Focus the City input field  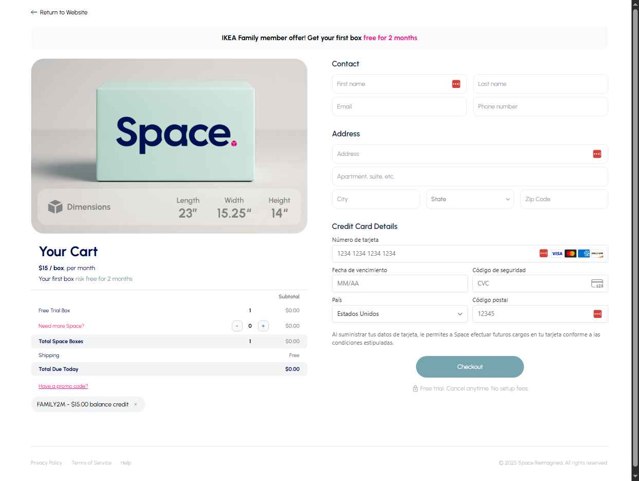[x=375, y=199]
